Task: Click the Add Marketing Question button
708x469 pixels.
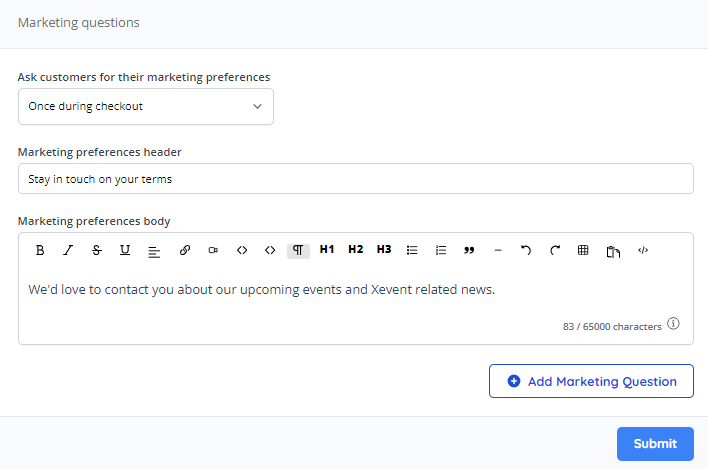Action: coord(591,381)
